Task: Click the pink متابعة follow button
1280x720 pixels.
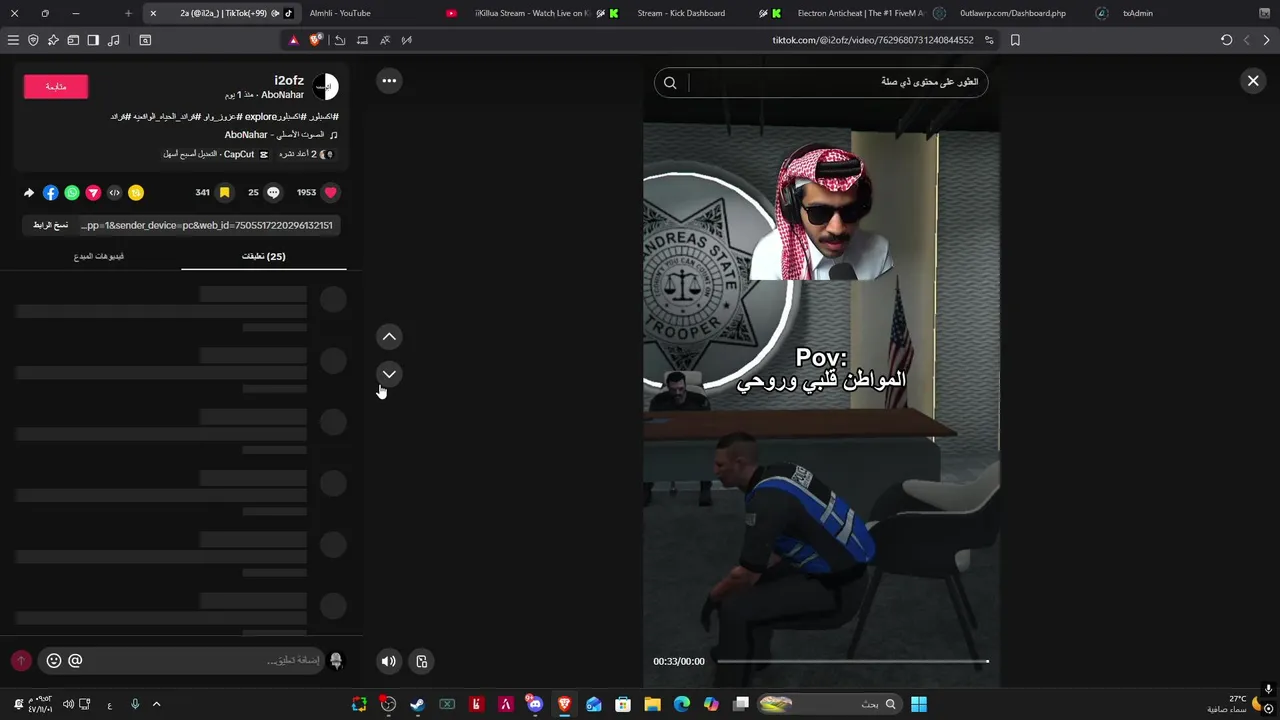Action: 56,87
